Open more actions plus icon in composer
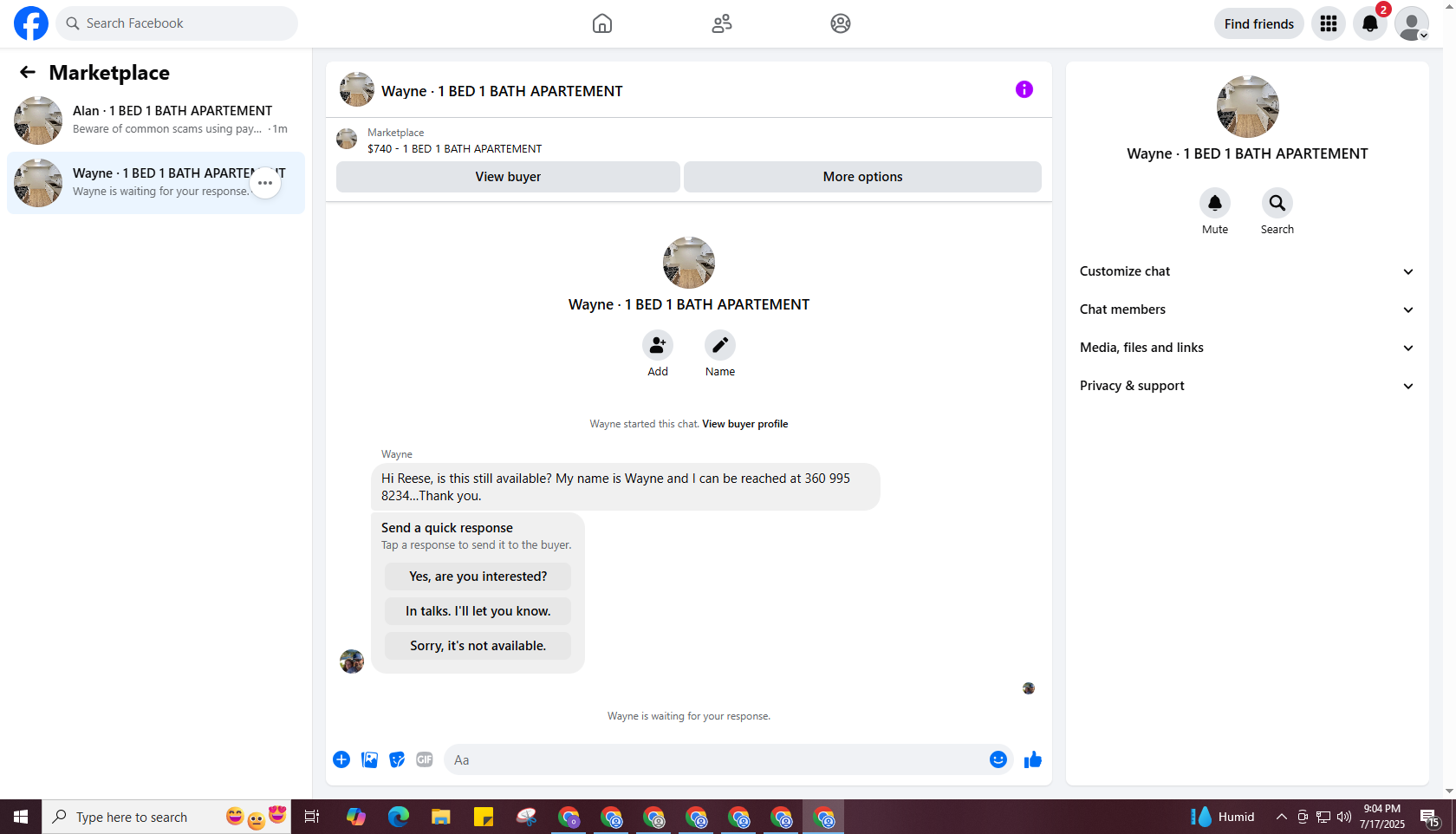The height and width of the screenshot is (834, 1456). point(341,759)
